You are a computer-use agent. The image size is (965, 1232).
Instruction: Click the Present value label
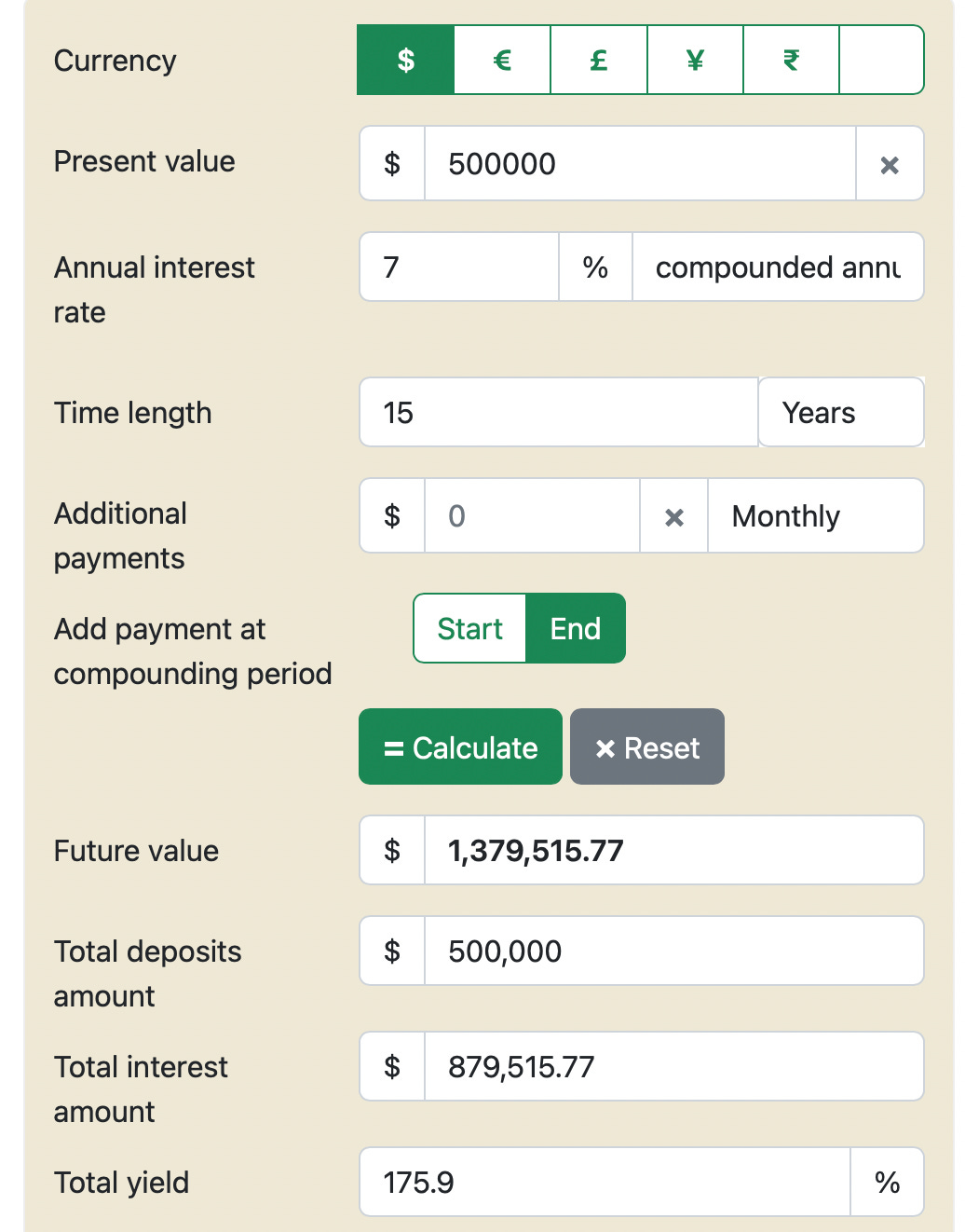(144, 162)
